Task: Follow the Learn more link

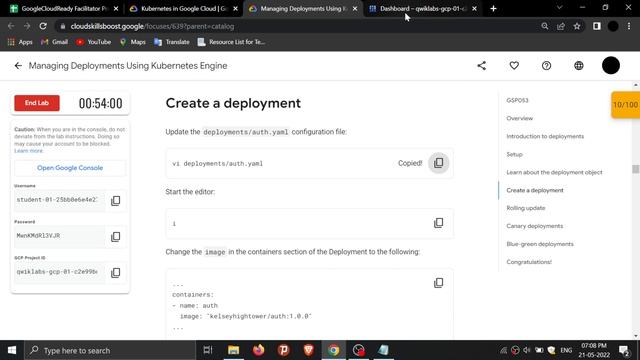Action: tap(28, 151)
